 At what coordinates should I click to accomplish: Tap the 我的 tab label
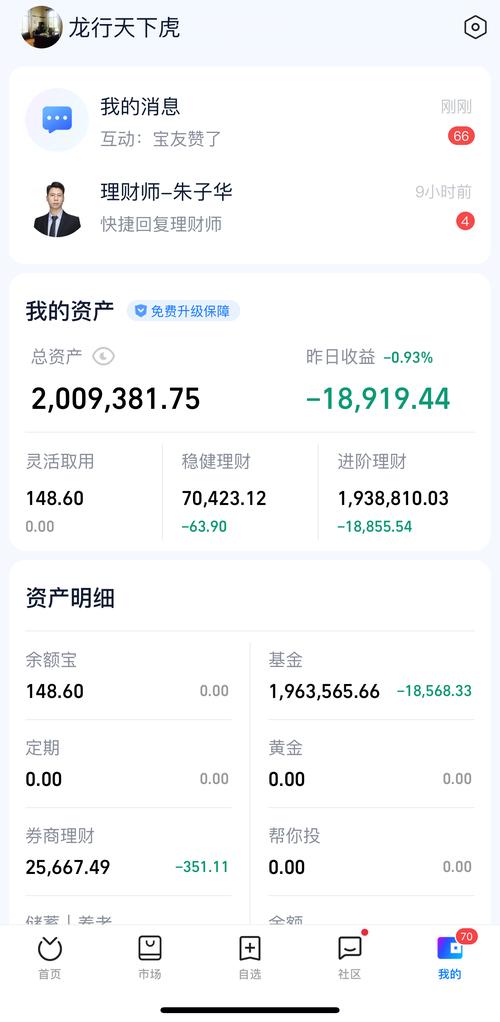point(450,974)
